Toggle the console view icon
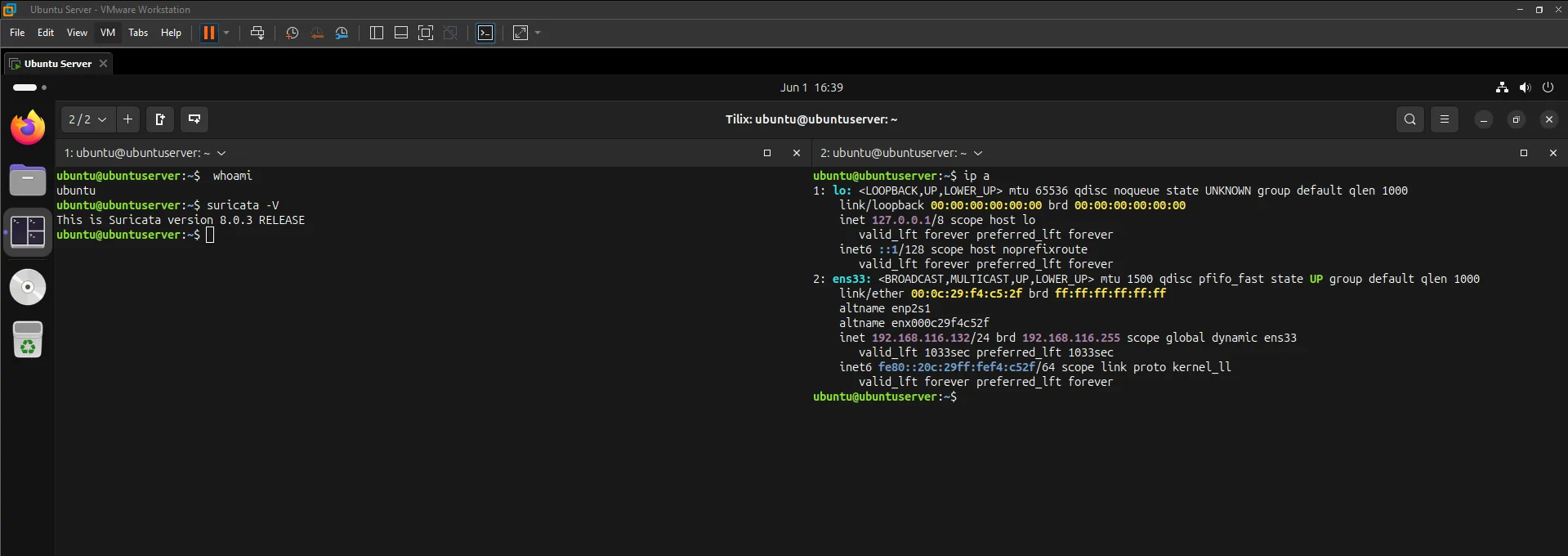 [x=485, y=33]
